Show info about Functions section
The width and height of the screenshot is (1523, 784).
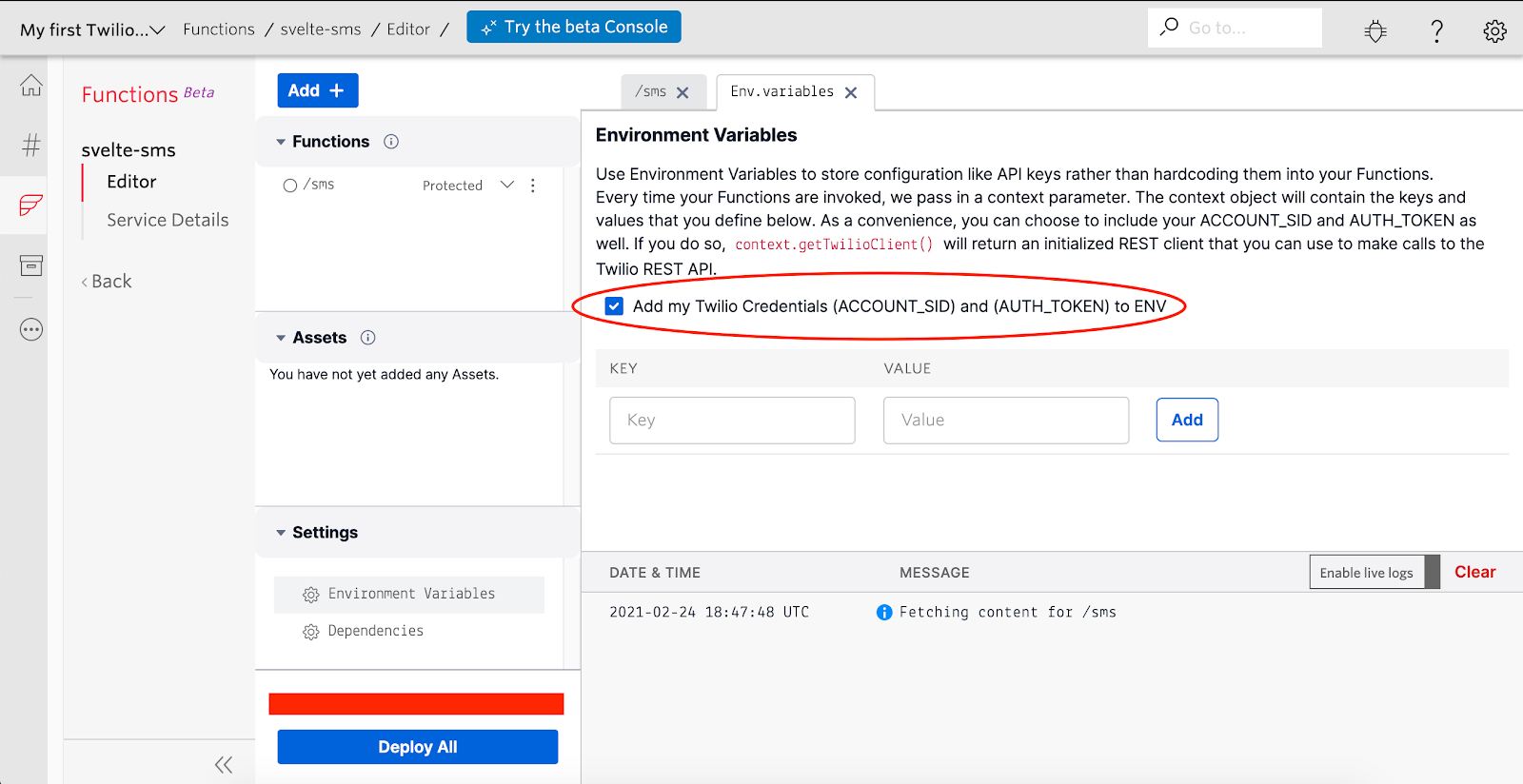pos(391,142)
